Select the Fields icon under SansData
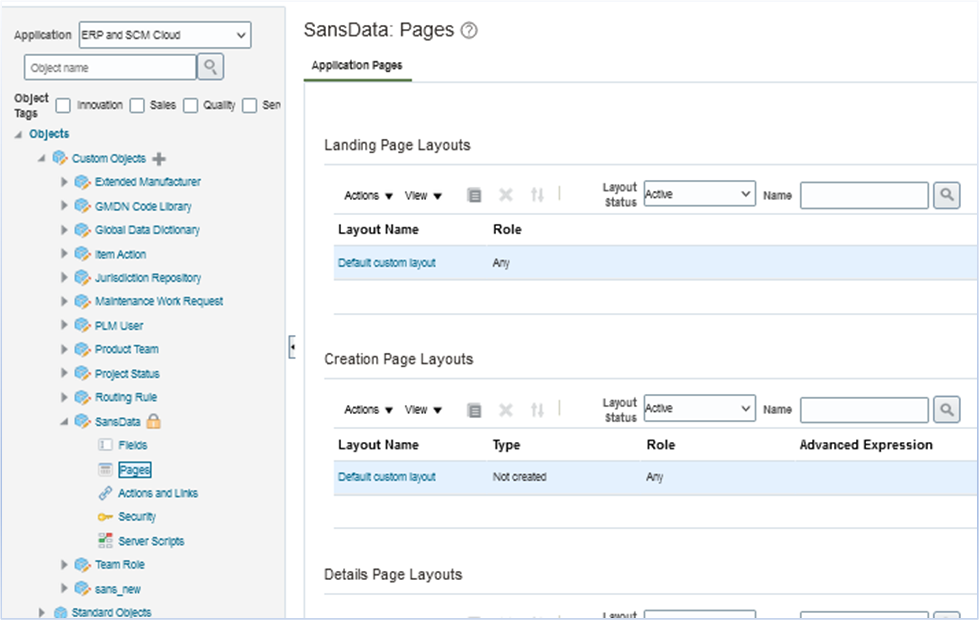 click(x=104, y=445)
